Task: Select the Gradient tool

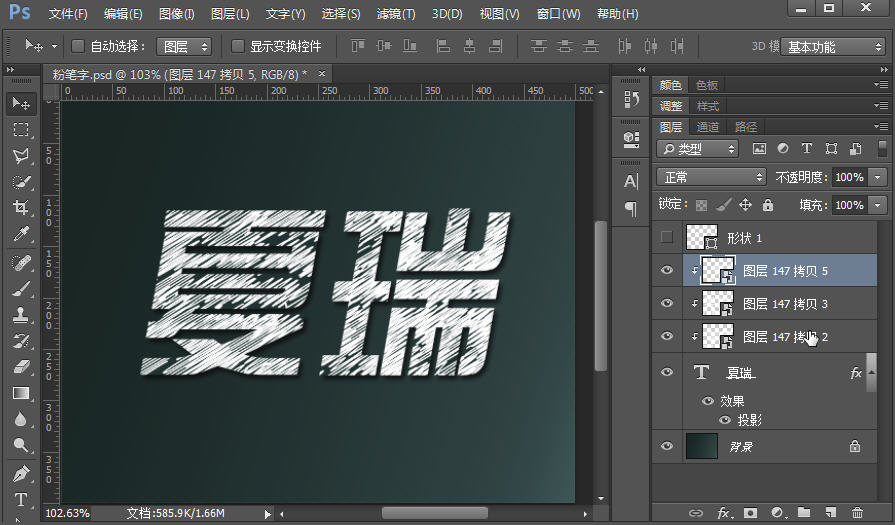Action: coord(21,393)
